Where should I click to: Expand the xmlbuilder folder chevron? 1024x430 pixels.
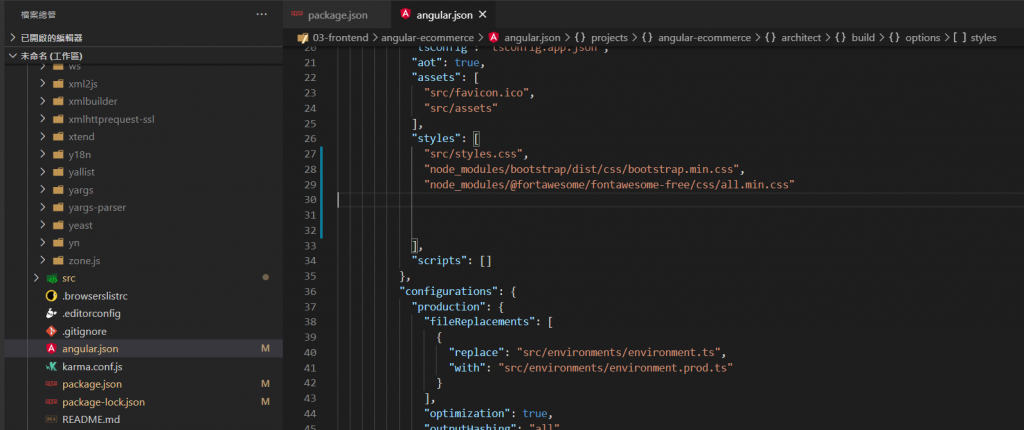click(x=42, y=101)
